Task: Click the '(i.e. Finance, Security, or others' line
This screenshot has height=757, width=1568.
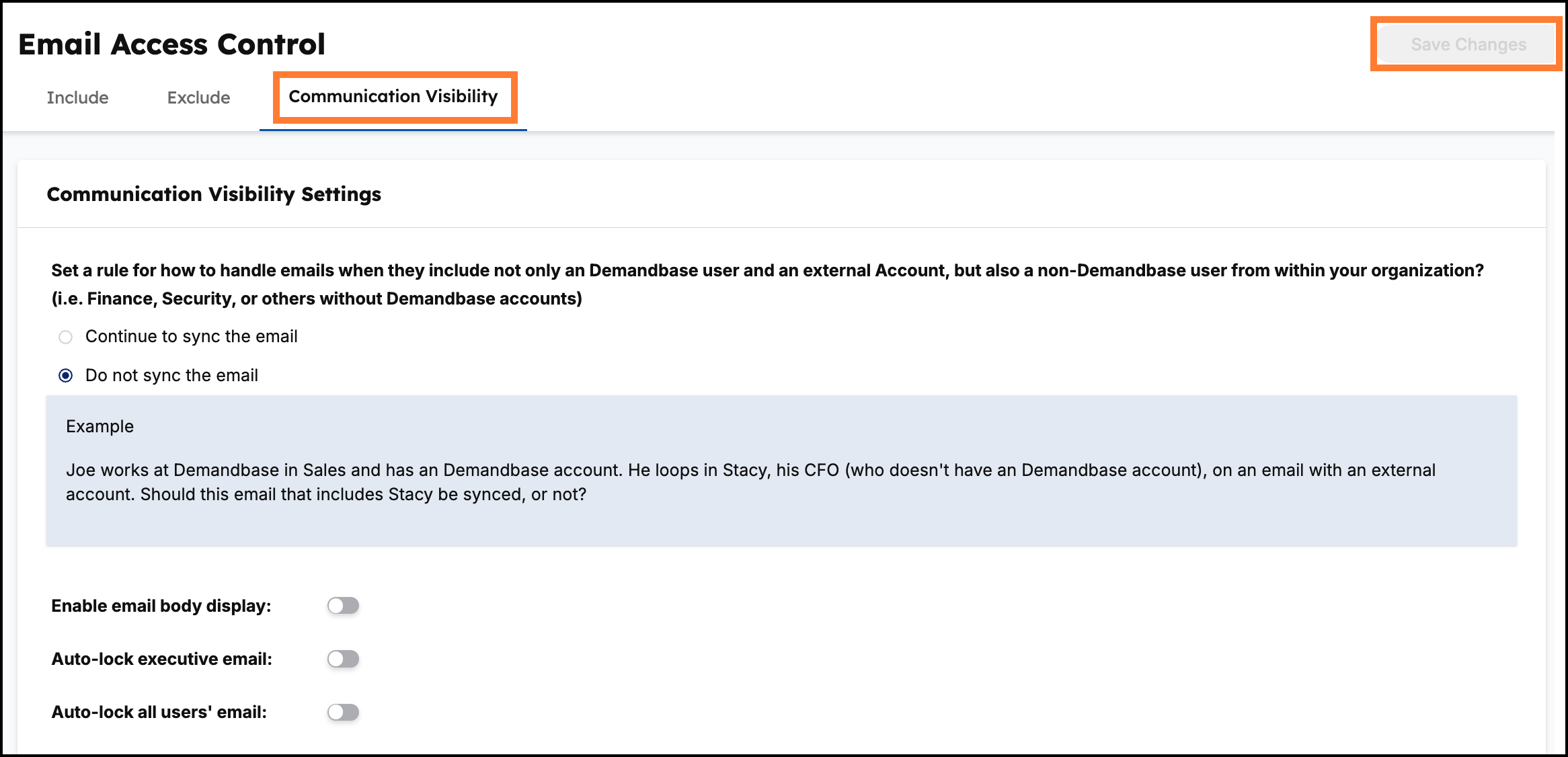Action: pos(317,298)
